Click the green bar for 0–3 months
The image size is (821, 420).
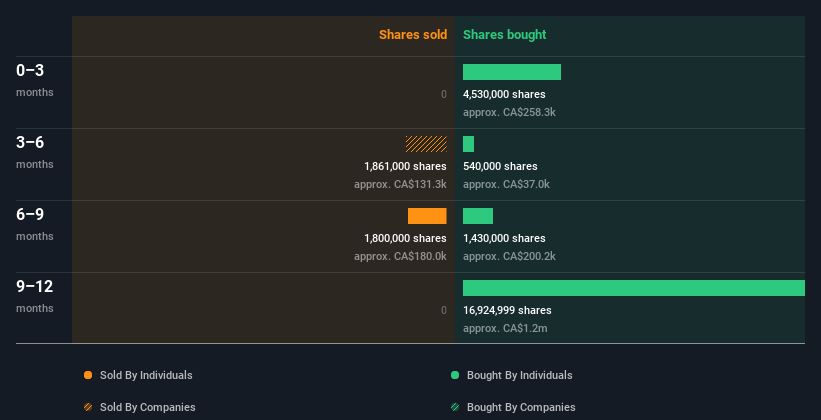[x=512, y=72]
